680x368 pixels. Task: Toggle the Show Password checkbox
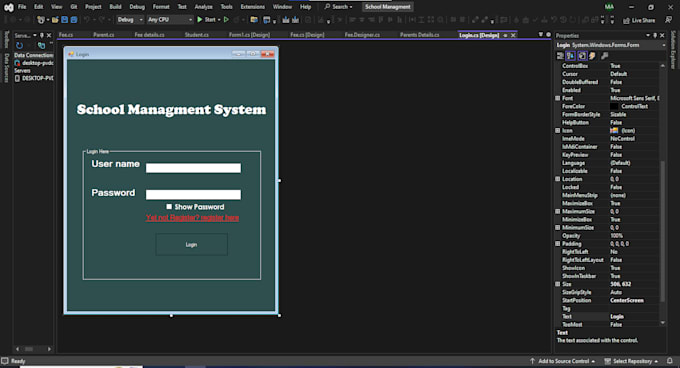[169, 207]
